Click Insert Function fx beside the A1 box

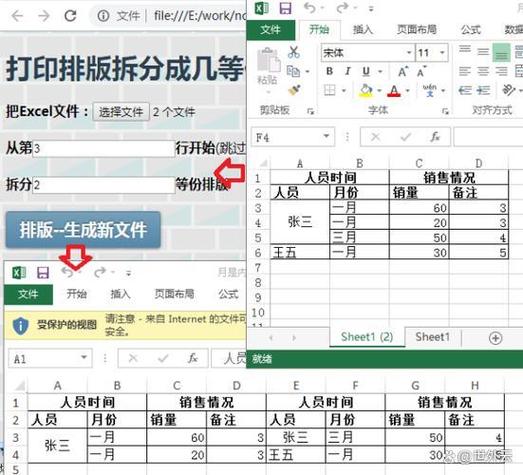pyautogui.click(x=192, y=359)
